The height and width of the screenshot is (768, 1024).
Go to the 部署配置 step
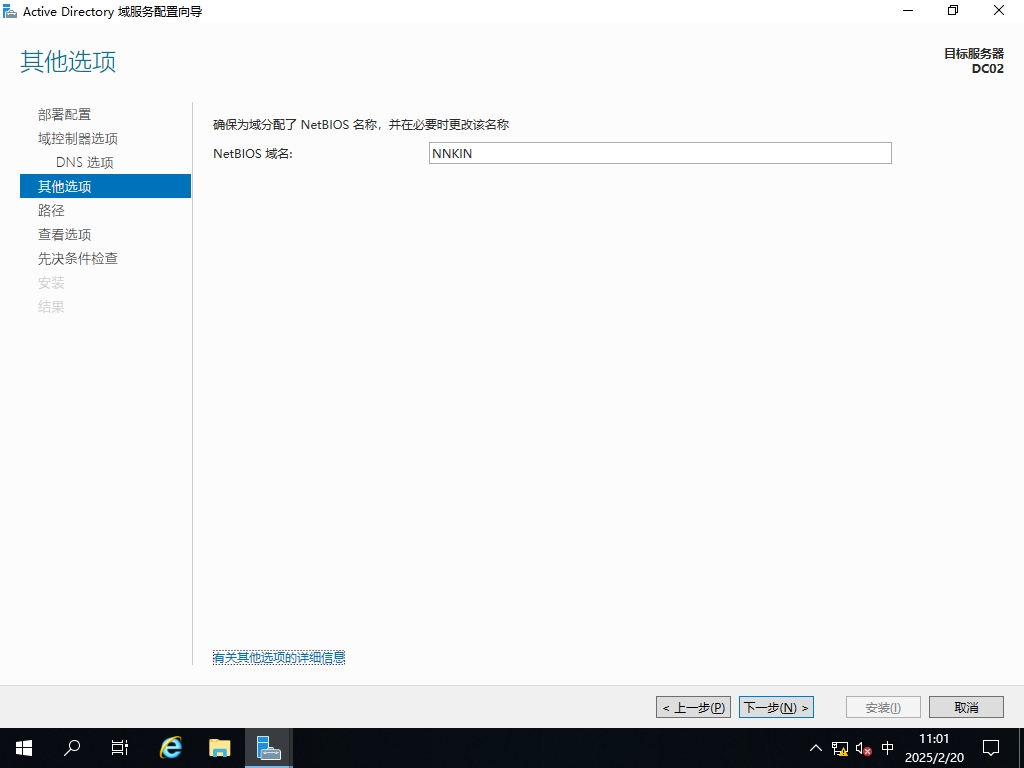point(64,115)
